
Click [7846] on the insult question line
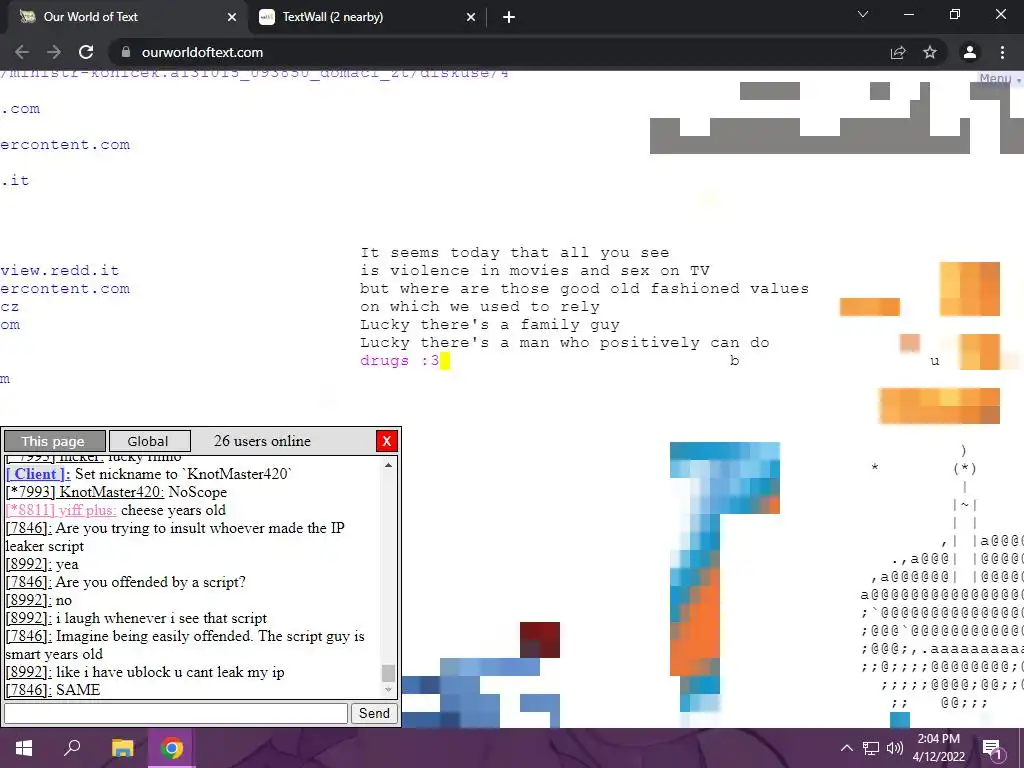pos(29,528)
